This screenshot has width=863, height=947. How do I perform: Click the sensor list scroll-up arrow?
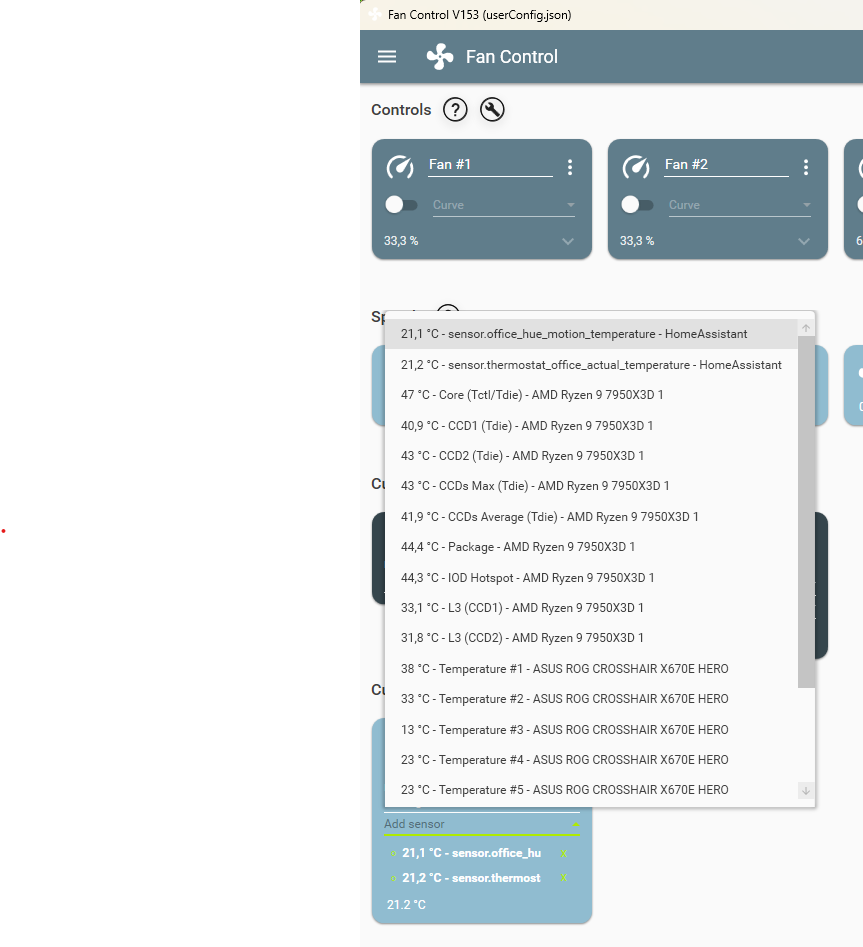pyautogui.click(x=806, y=328)
